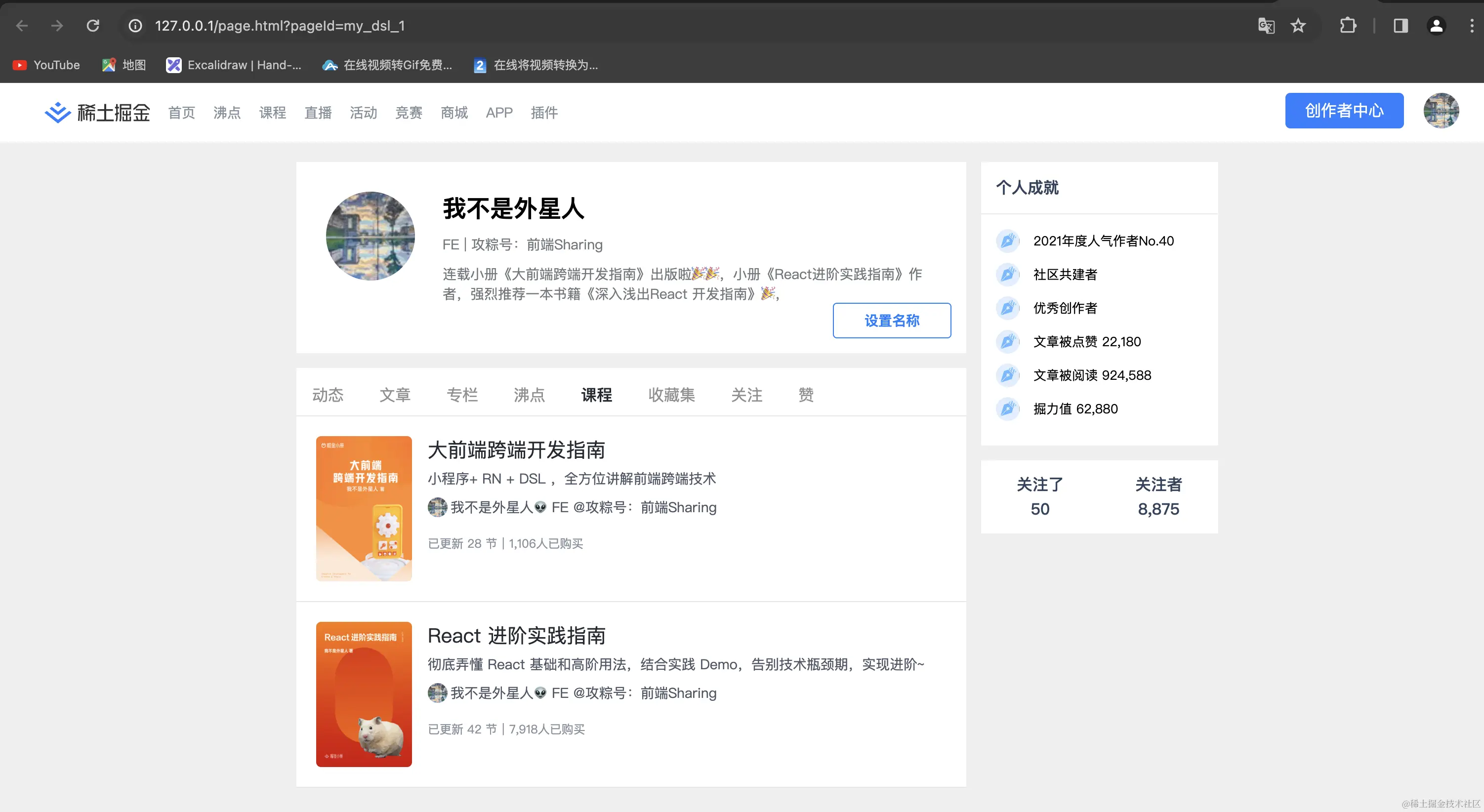This screenshot has height=812, width=1484.
Task: Click the username 我不是外星人 heading
Action: click(x=513, y=208)
